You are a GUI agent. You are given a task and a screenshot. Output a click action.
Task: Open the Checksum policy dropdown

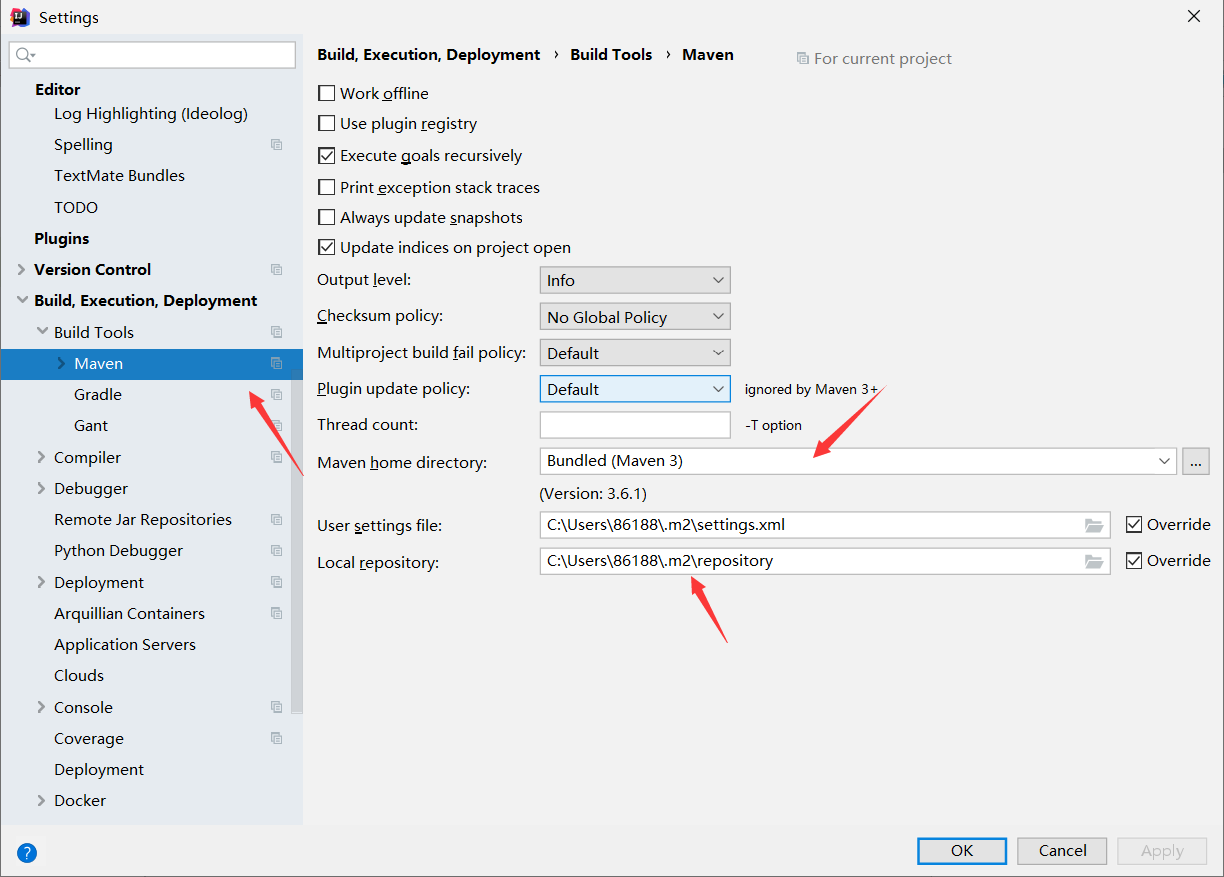pos(635,317)
